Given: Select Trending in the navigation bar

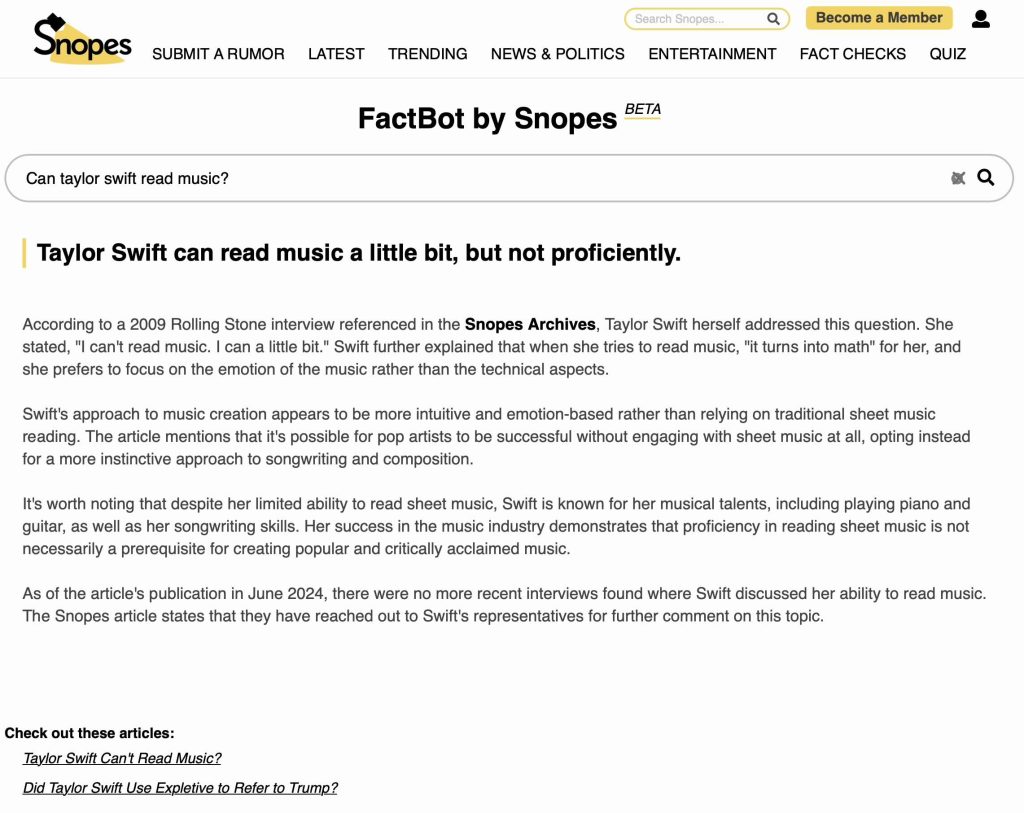Looking at the screenshot, I should point(427,54).
